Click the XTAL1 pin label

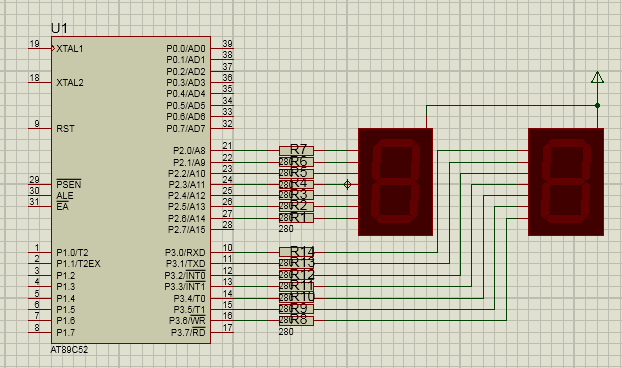(70, 49)
